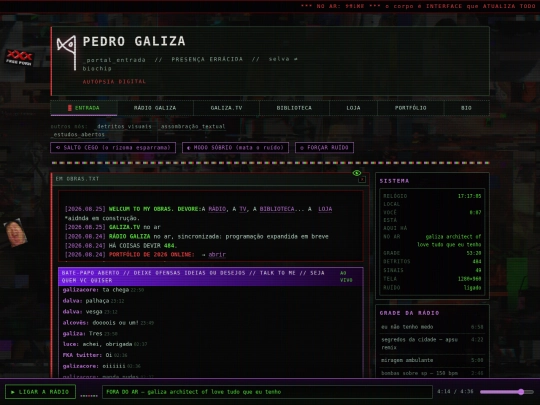Screen dimensions: 540x405
Task: Open the TV link in the log
Action: click(x=243, y=209)
